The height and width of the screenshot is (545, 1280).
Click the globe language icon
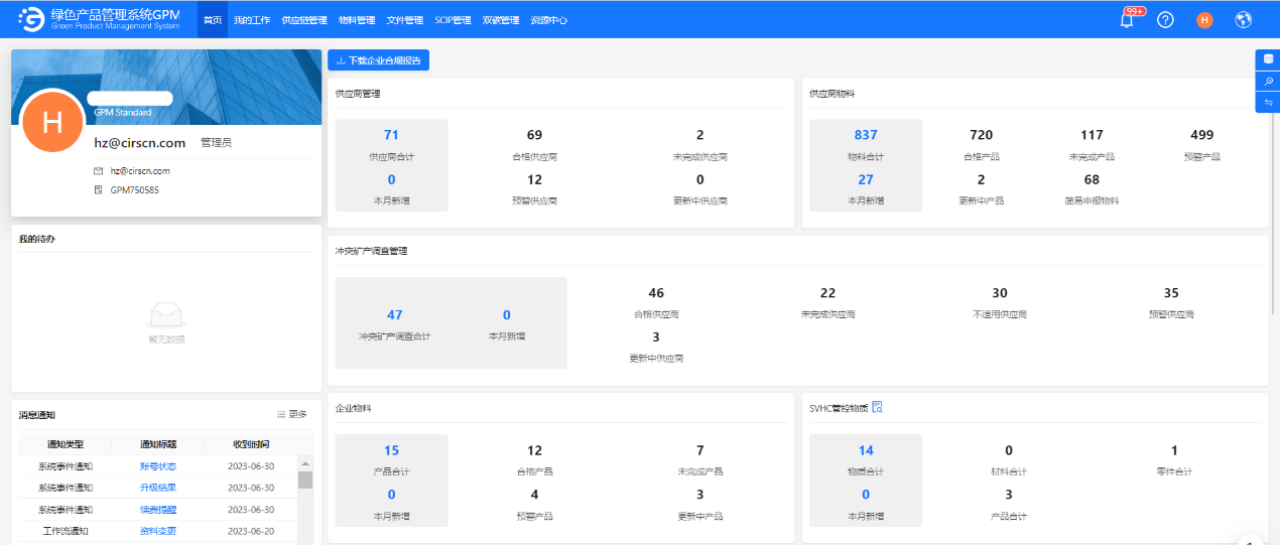click(x=1244, y=20)
